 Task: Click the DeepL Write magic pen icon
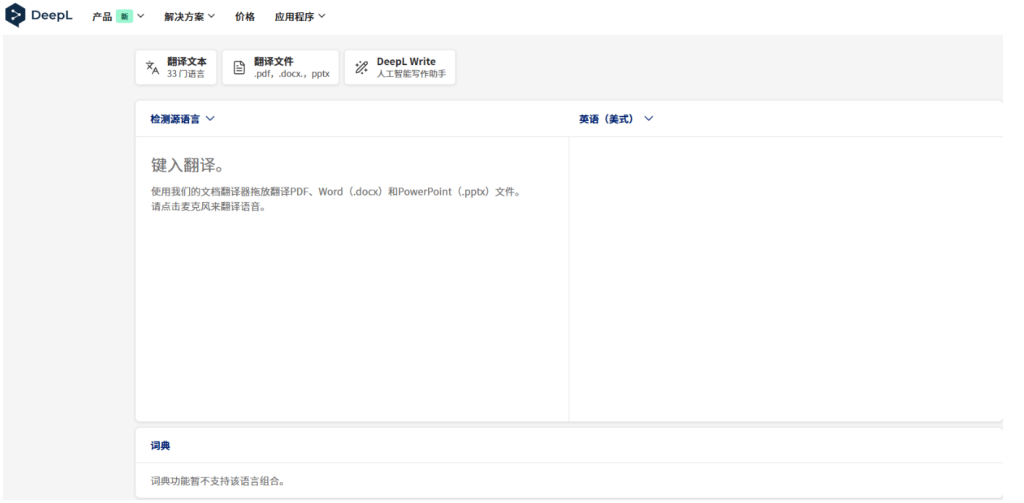point(361,67)
